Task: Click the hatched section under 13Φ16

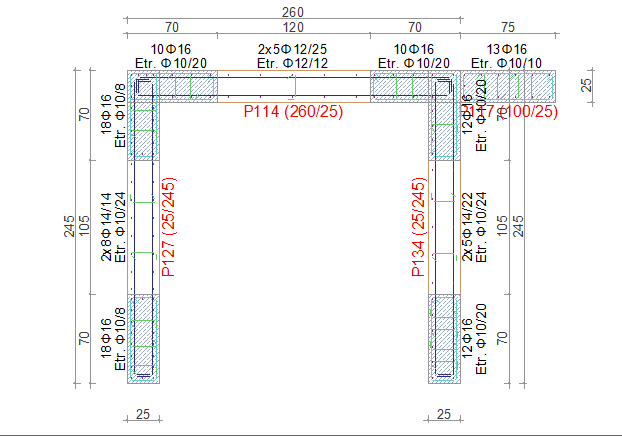Action: (x=508, y=86)
